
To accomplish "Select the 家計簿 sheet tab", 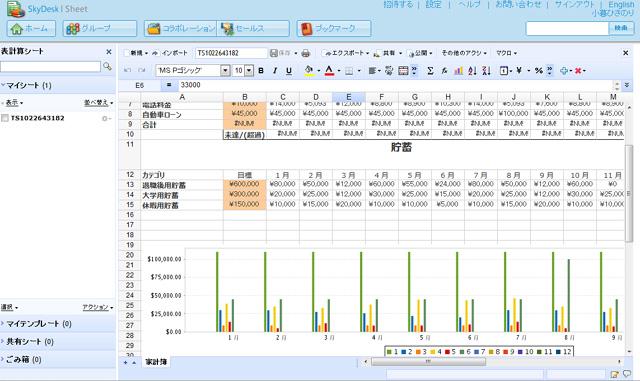I will pos(156,362).
